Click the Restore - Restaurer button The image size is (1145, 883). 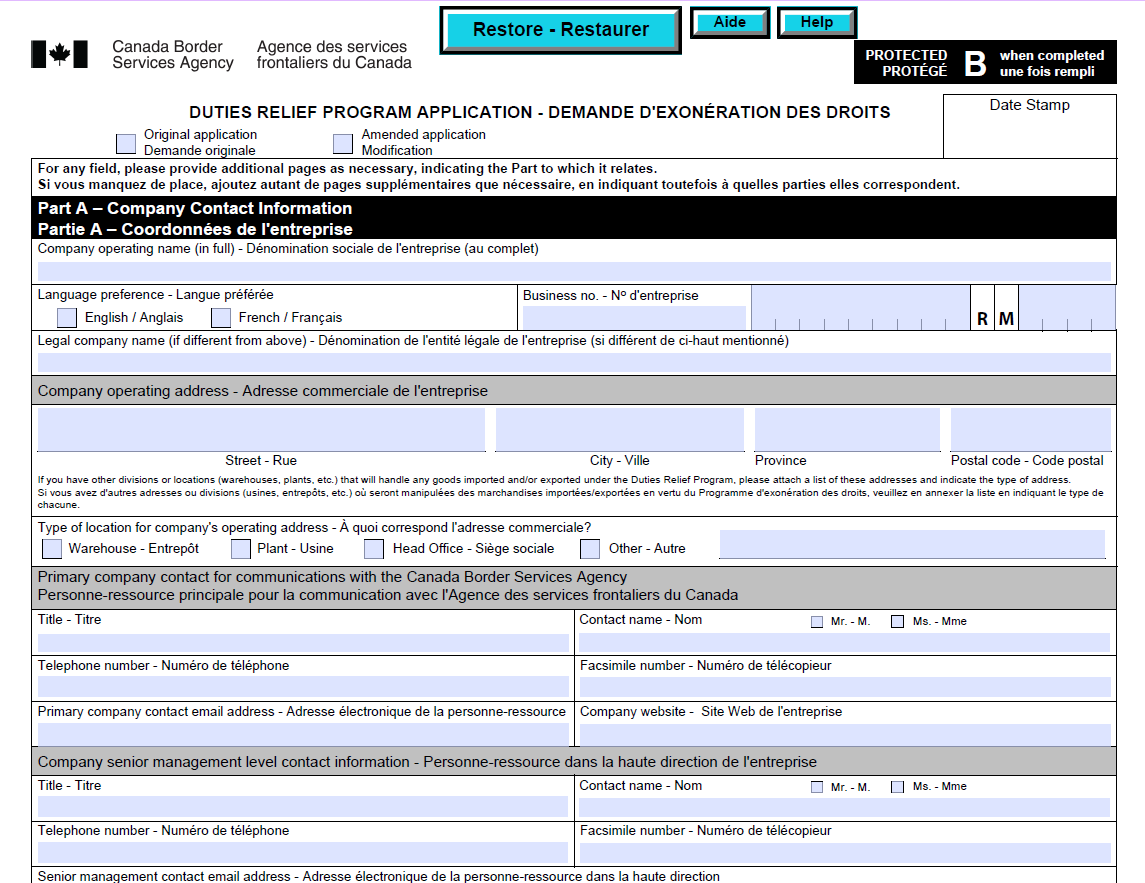tap(560, 30)
